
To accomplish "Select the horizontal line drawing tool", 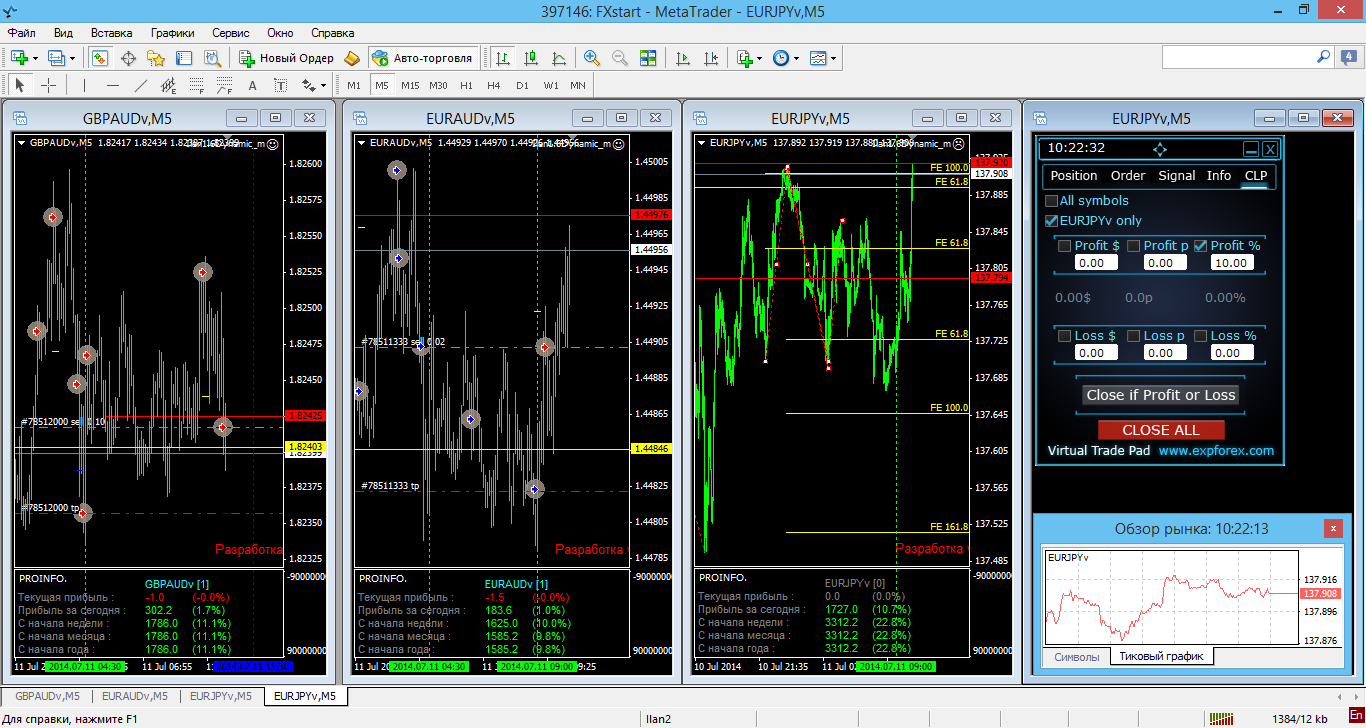I will pos(112,85).
